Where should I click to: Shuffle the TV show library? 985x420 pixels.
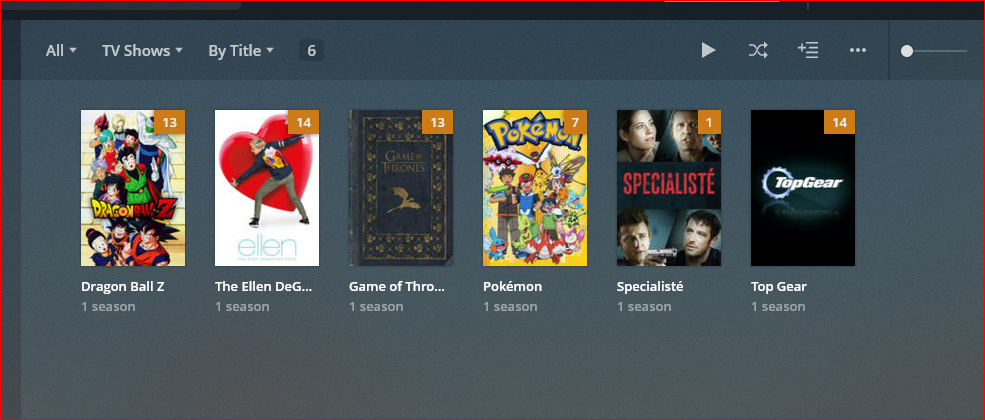coord(758,50)
